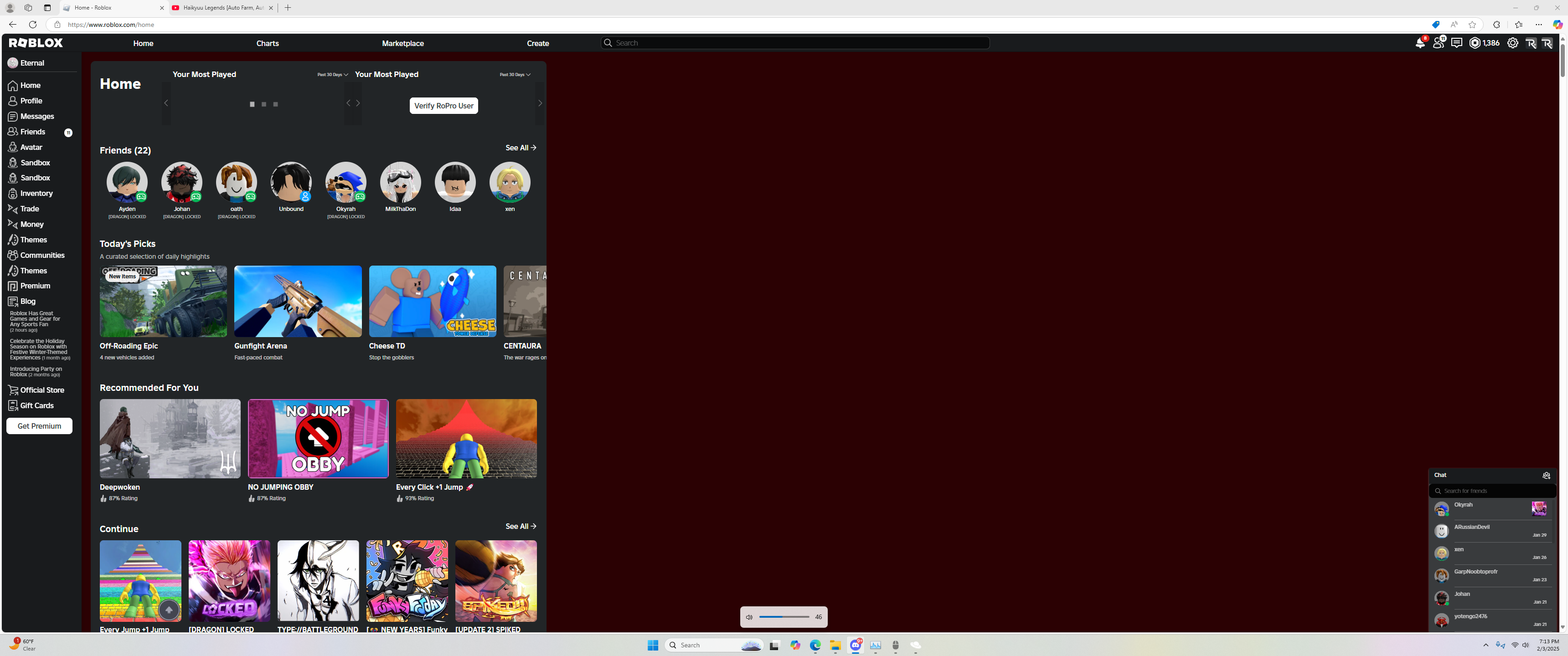This screenshot has width=1568, height=656.
Task: Open the friend requests icon in top bar
Action: pos(1439,43)
